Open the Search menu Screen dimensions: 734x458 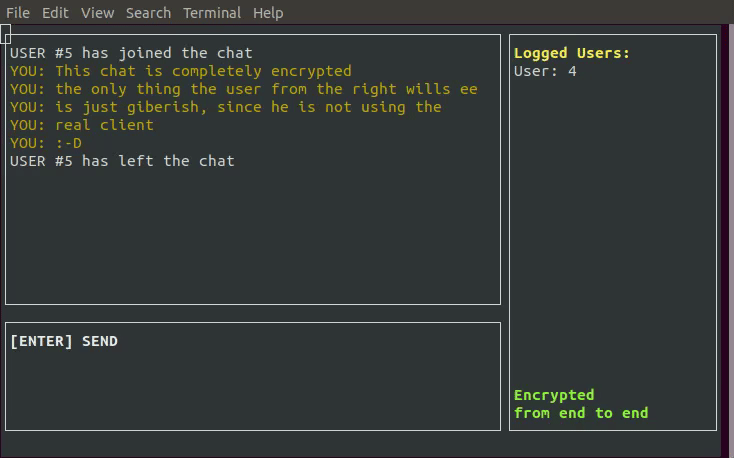point(148,13)
